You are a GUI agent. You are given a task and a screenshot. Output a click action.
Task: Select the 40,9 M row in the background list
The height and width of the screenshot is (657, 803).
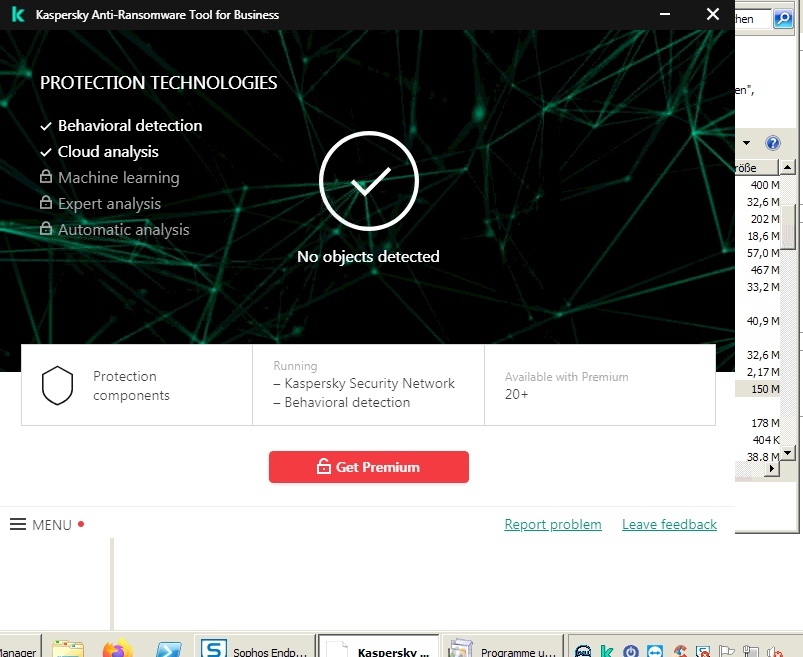click(x=757, y=321)
